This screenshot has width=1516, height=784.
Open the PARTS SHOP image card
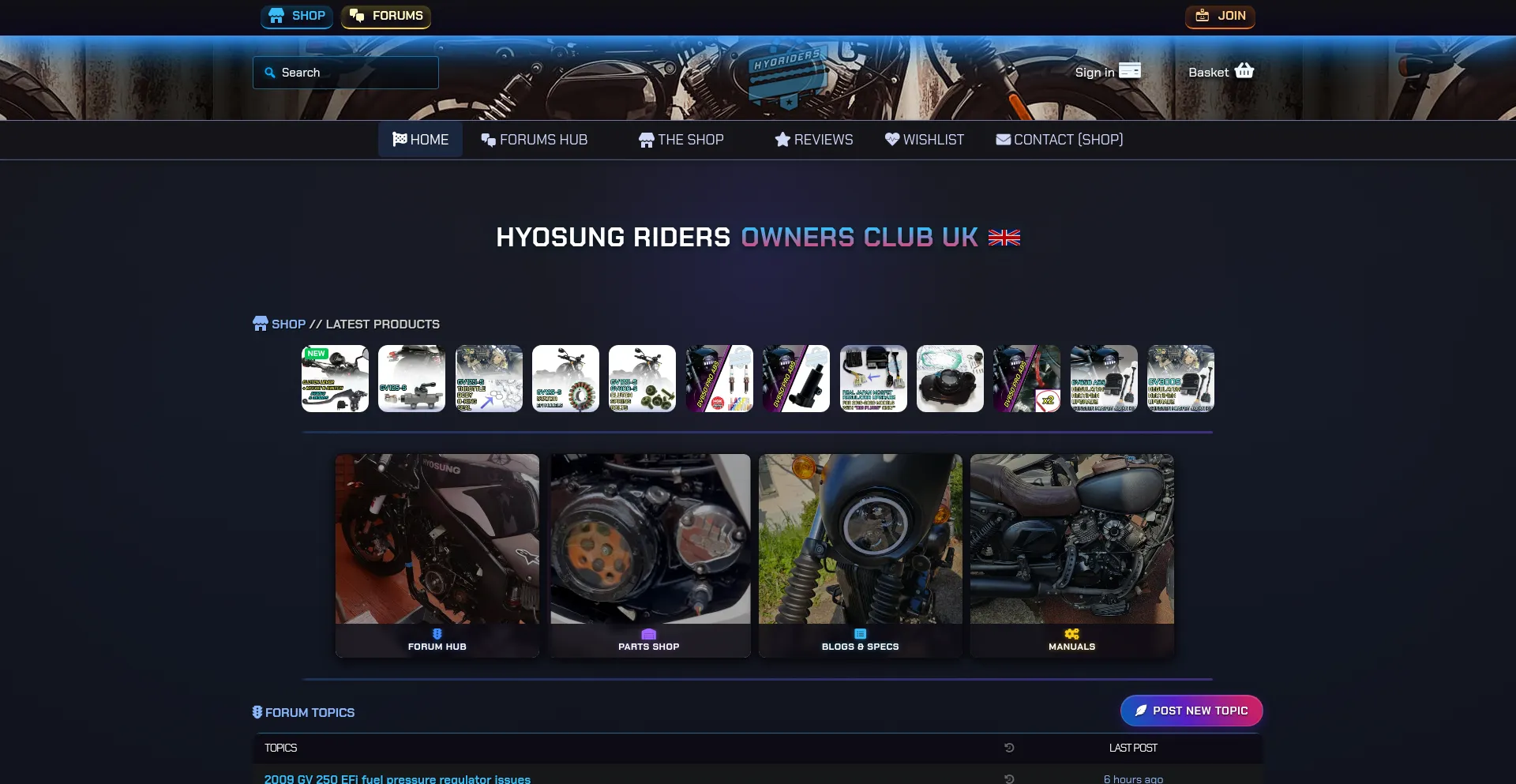650,555
